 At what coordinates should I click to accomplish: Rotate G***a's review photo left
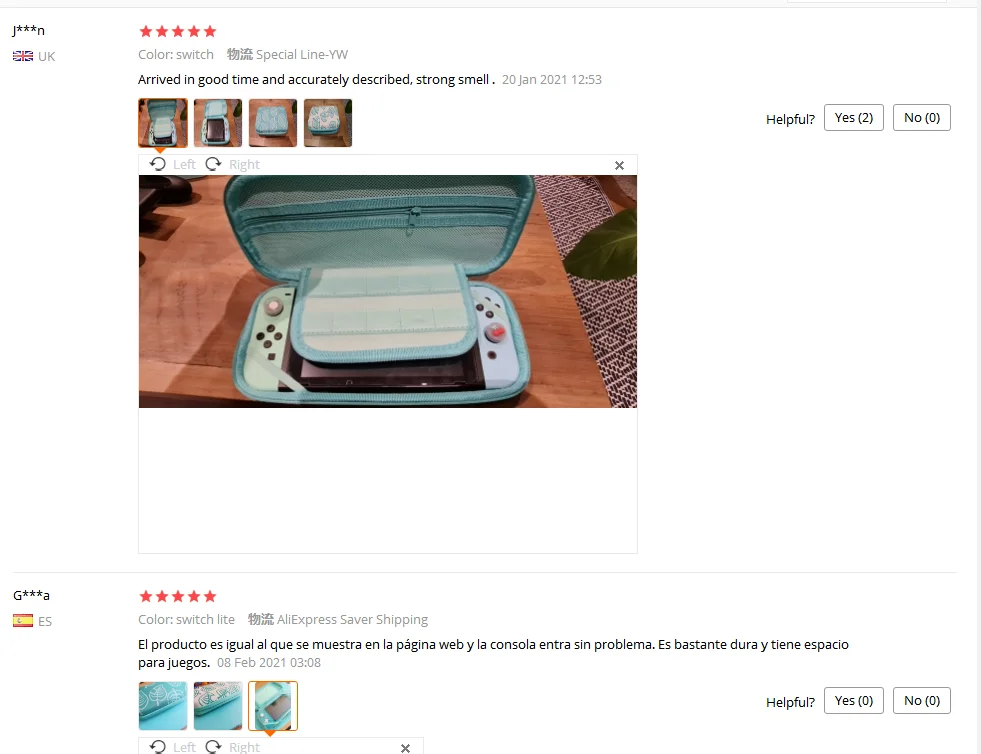click(173, 747)
